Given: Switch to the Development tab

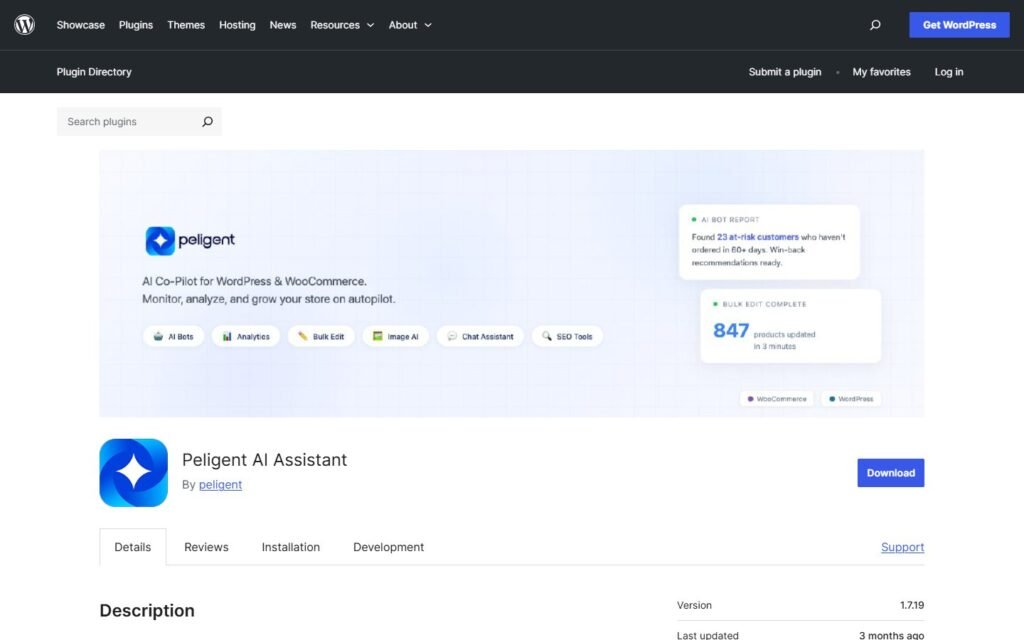Looking at the screenshot, I should (389, 547).
